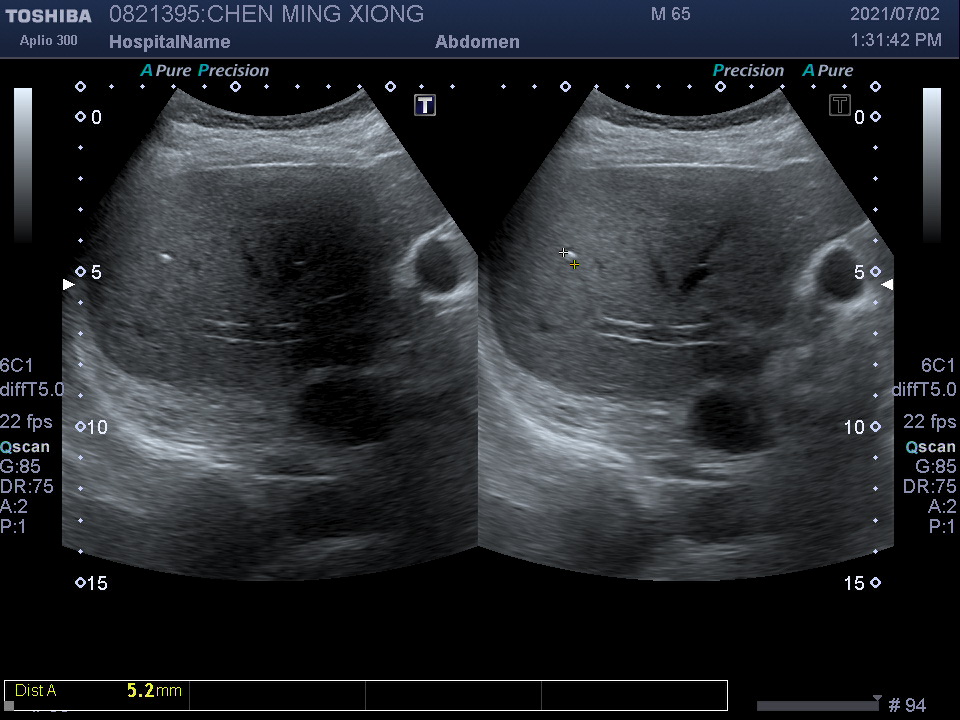Click the left grayscale bar
The image size is (960, 720).
pyautogui.click(x=23, y=165)
